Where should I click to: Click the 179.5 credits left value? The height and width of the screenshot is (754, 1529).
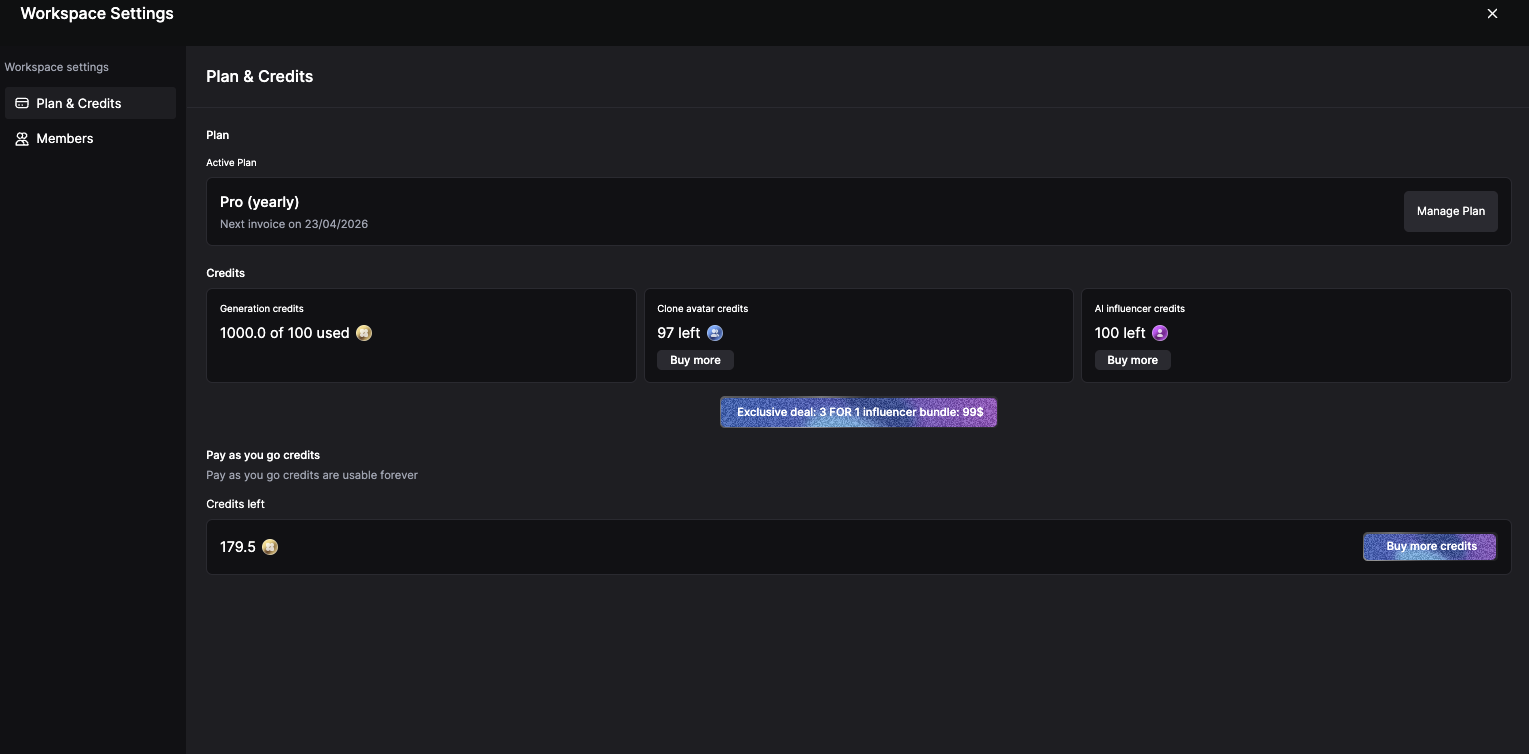tap(238, 547)
